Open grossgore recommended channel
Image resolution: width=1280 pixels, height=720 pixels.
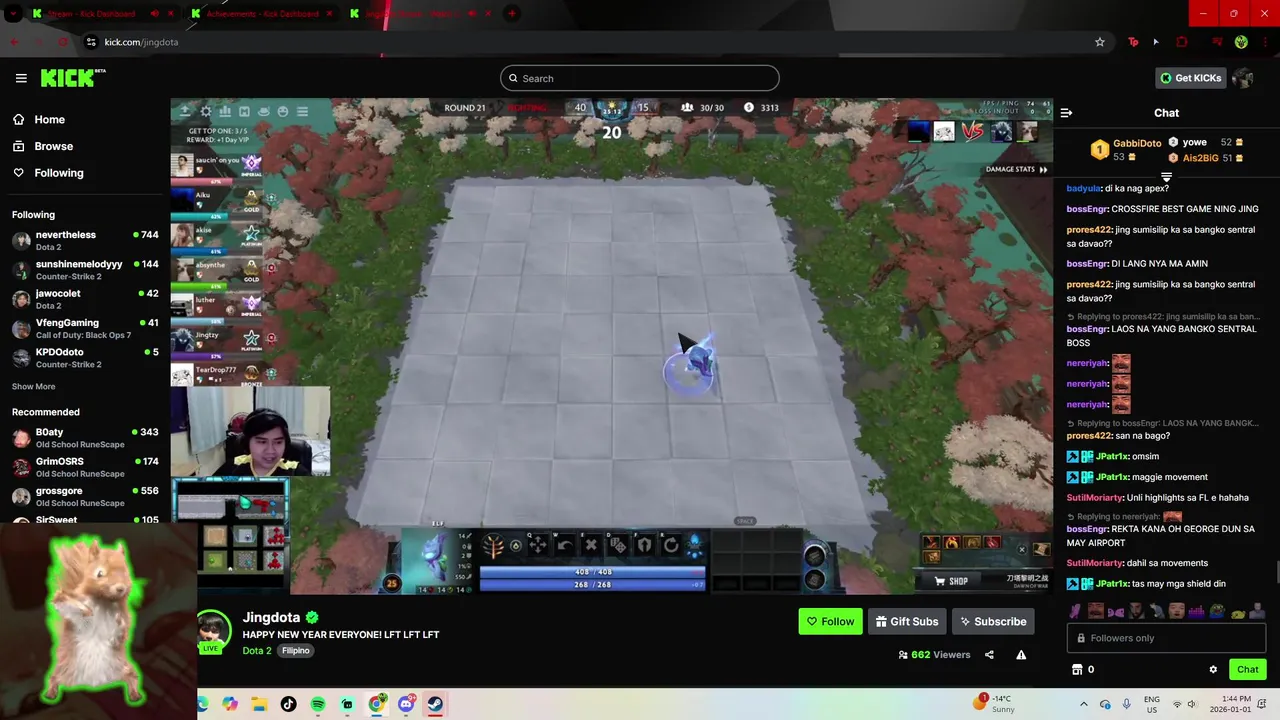[84, 496]
